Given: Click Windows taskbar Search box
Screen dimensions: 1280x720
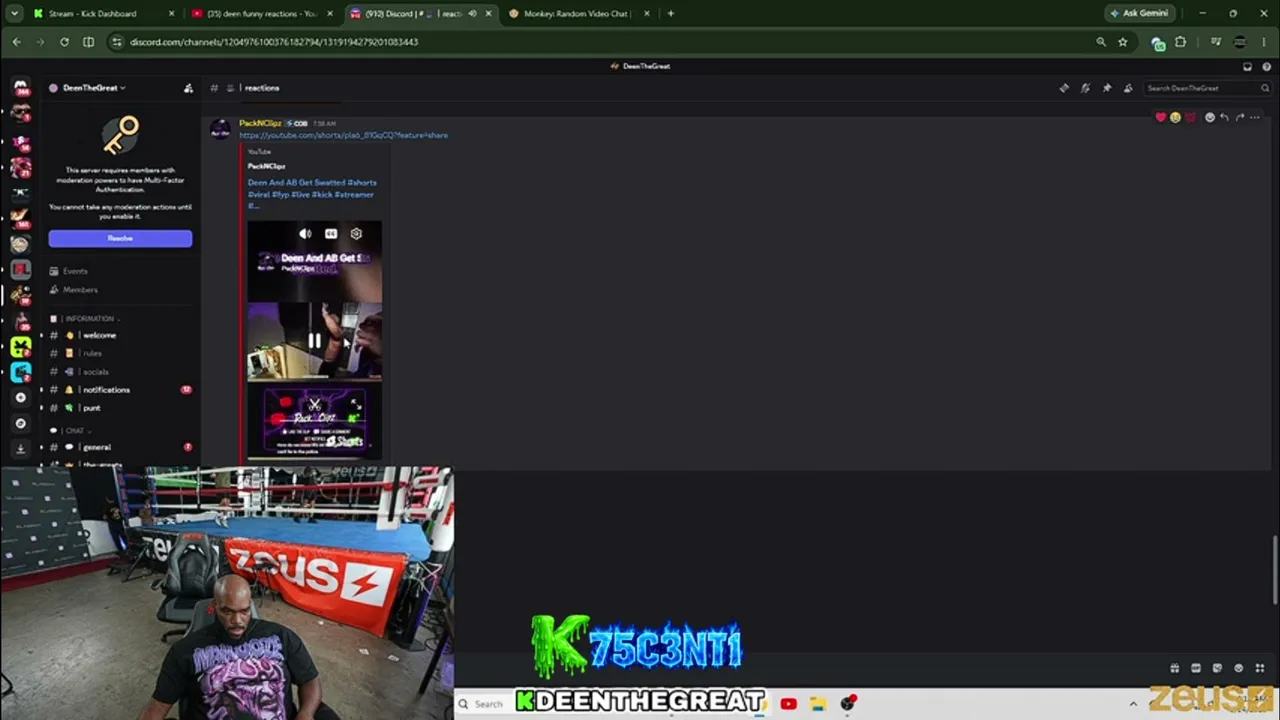Looking at the screenshot, I should point(482,704).
